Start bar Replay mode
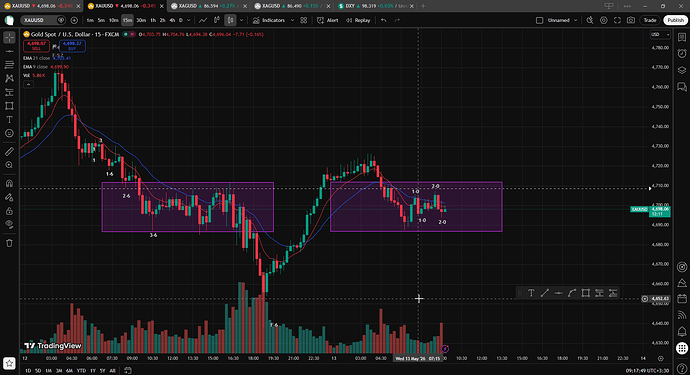690x375 pixels. (x=358, y=20)
